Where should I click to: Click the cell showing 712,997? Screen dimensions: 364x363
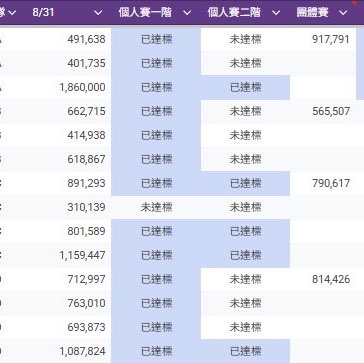pos(86,279)
